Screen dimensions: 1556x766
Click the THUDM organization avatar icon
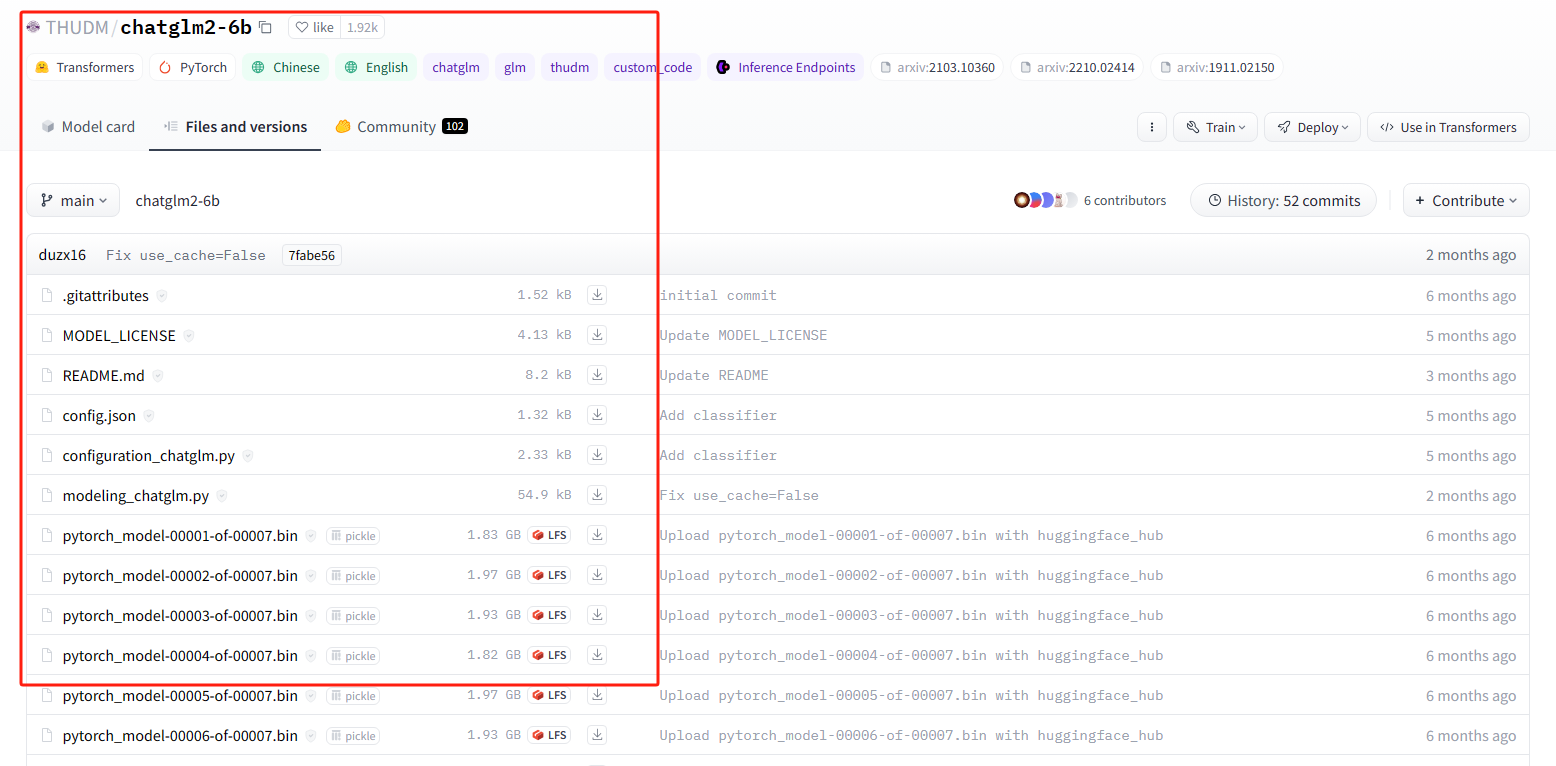33,27
